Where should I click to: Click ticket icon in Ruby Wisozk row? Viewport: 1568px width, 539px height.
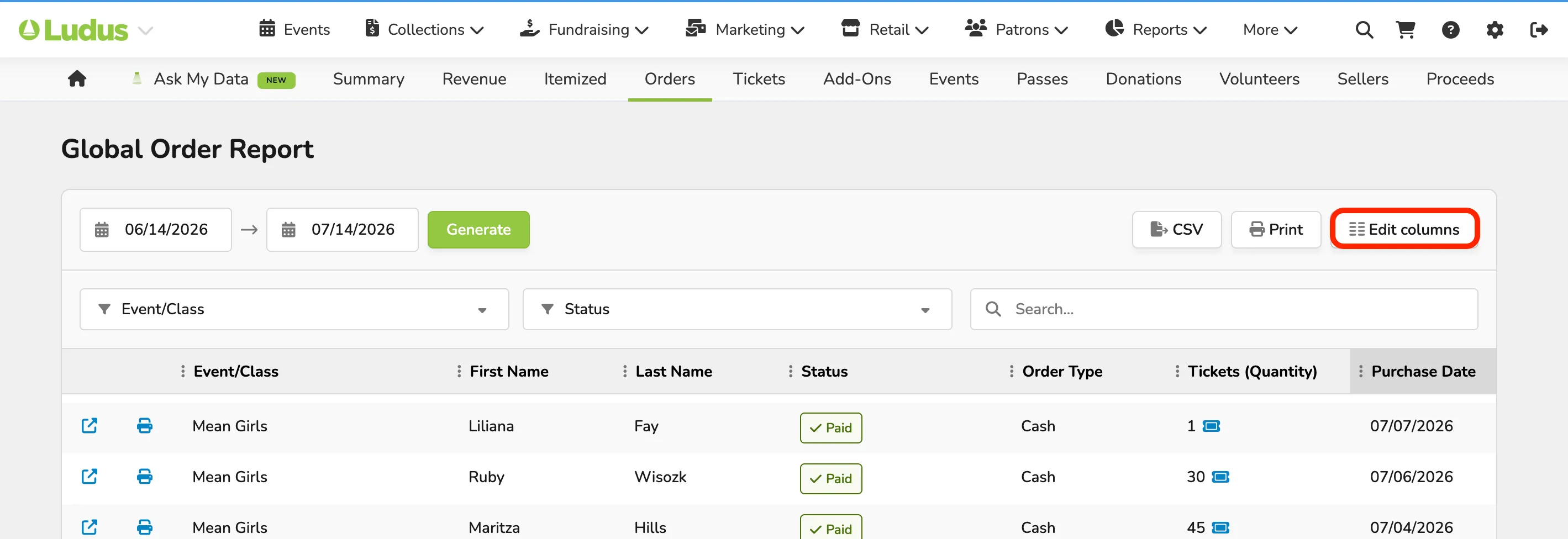(1220, 477)
